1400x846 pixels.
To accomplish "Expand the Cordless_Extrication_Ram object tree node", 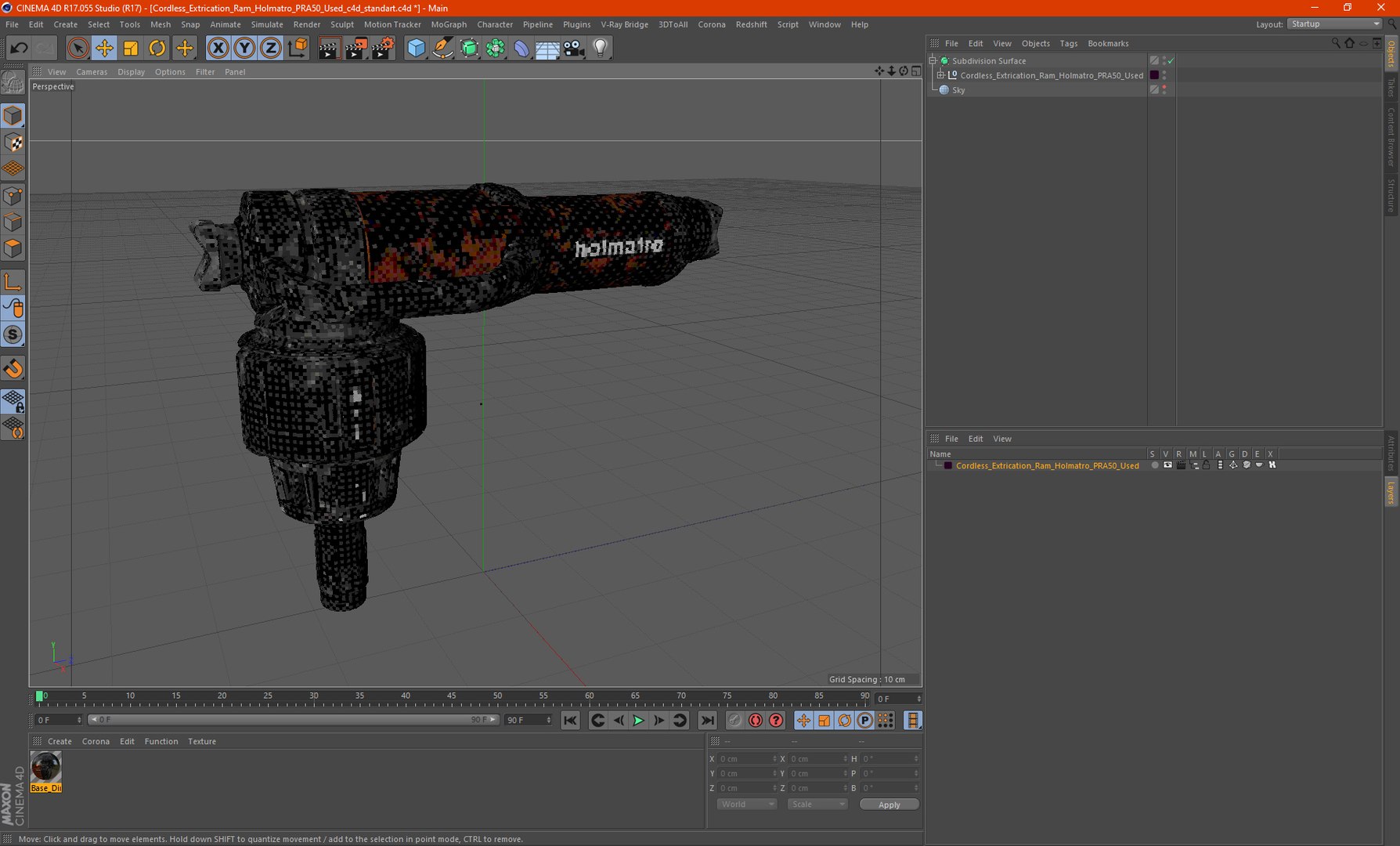I will [941, 75].
